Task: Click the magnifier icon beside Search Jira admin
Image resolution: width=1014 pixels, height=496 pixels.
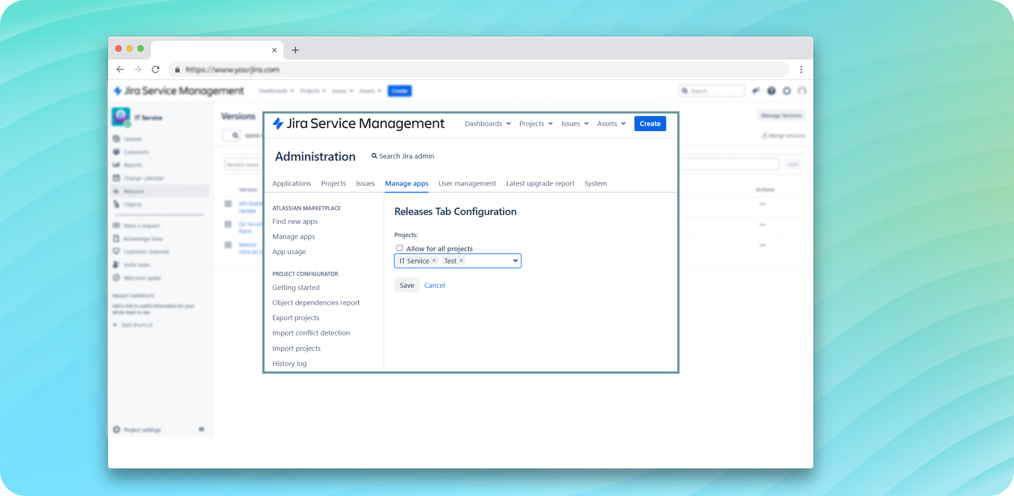Action: 374,156
